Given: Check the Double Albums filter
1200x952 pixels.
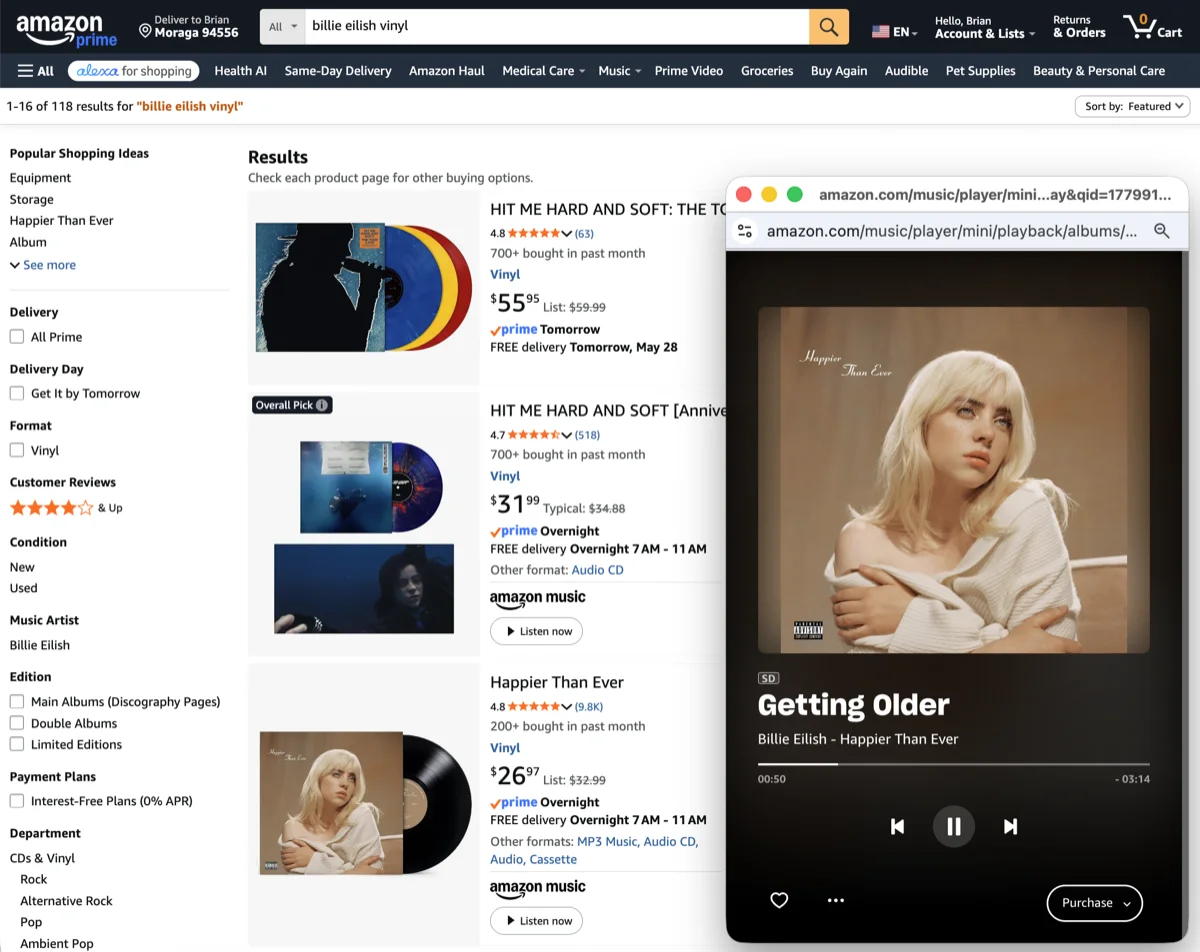Looking at the screenshot, I should [x=17, y=723].
